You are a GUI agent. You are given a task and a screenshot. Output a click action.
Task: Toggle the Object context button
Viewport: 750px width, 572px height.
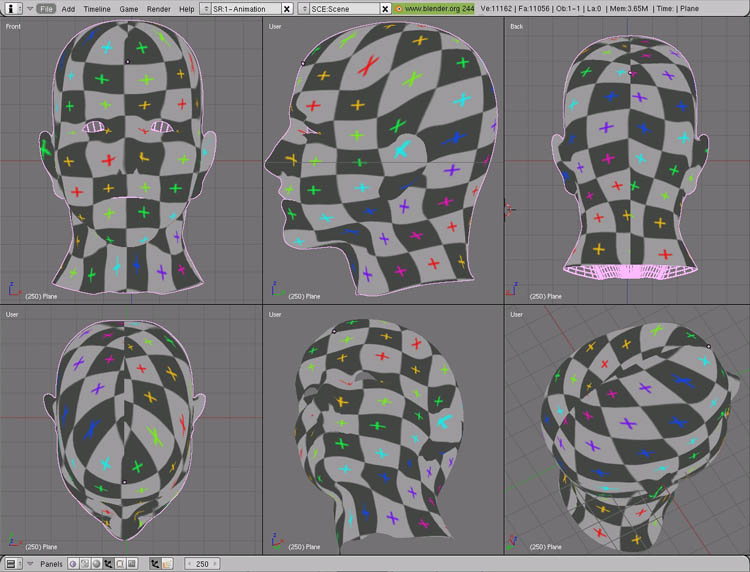pos(107,564)
